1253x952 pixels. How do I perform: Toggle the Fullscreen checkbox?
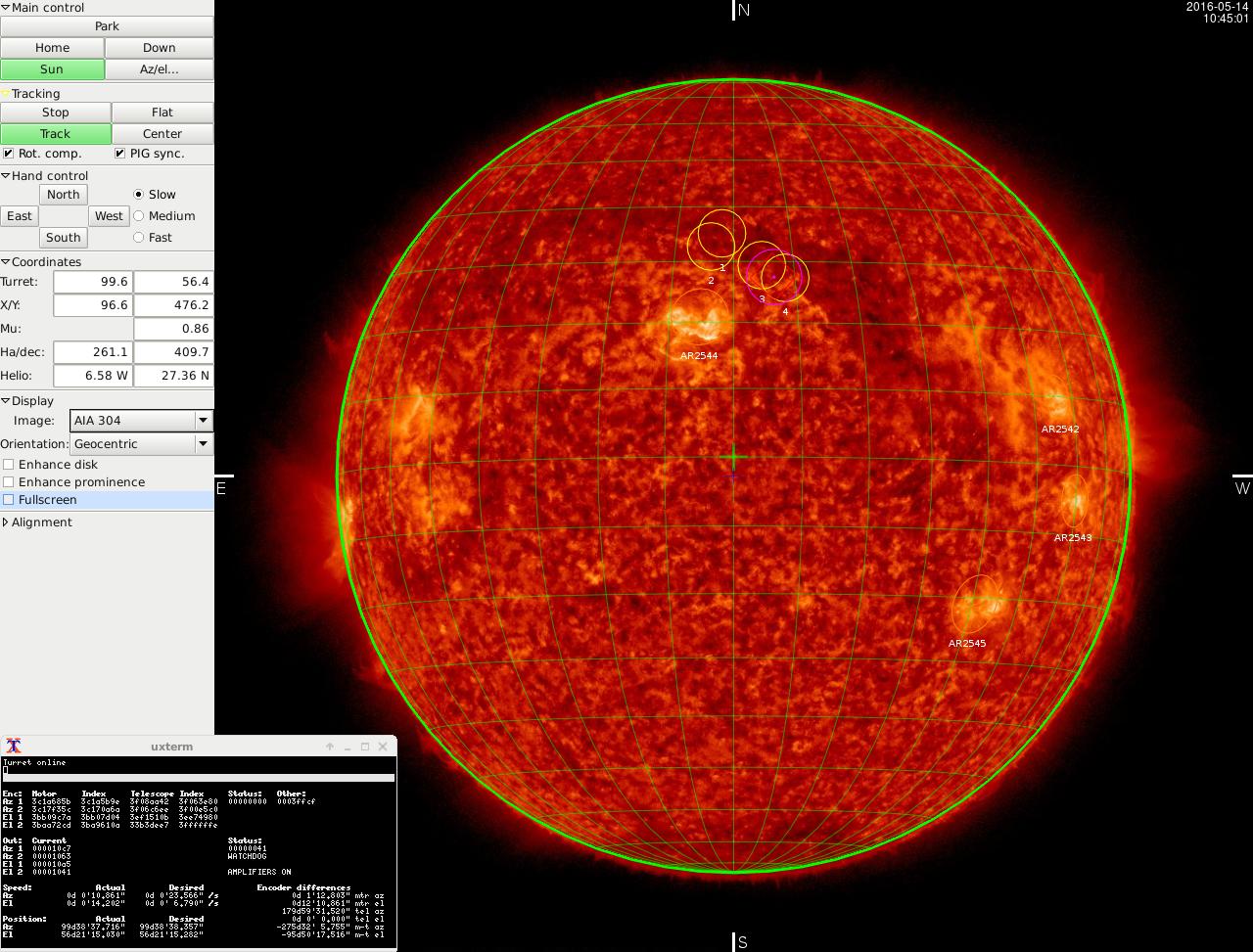pos(9,500)
